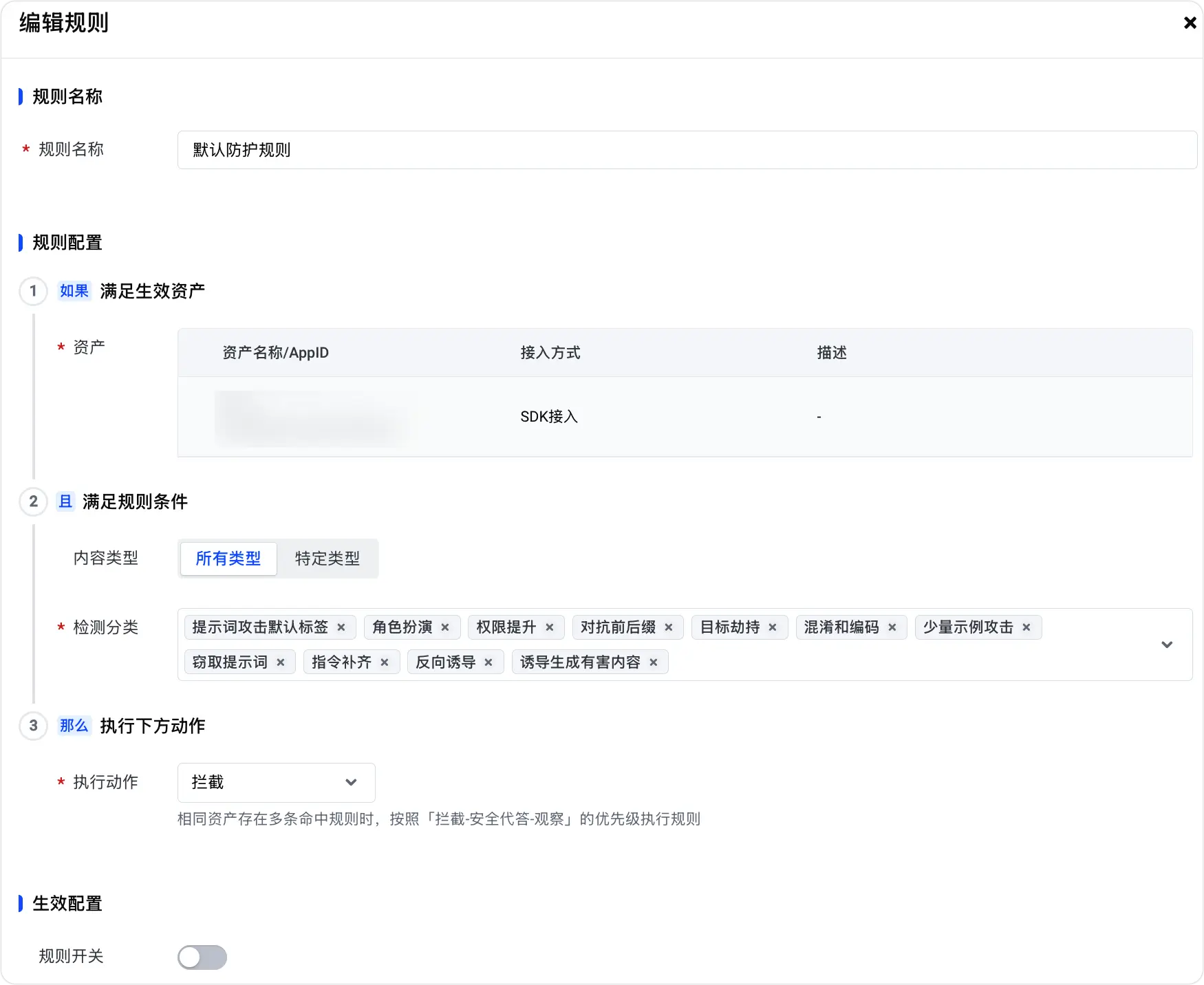The width and height of the screenshot is (1204, 985).
Task: Click the 如果 condition label
Action: click(x=74, y=291)
